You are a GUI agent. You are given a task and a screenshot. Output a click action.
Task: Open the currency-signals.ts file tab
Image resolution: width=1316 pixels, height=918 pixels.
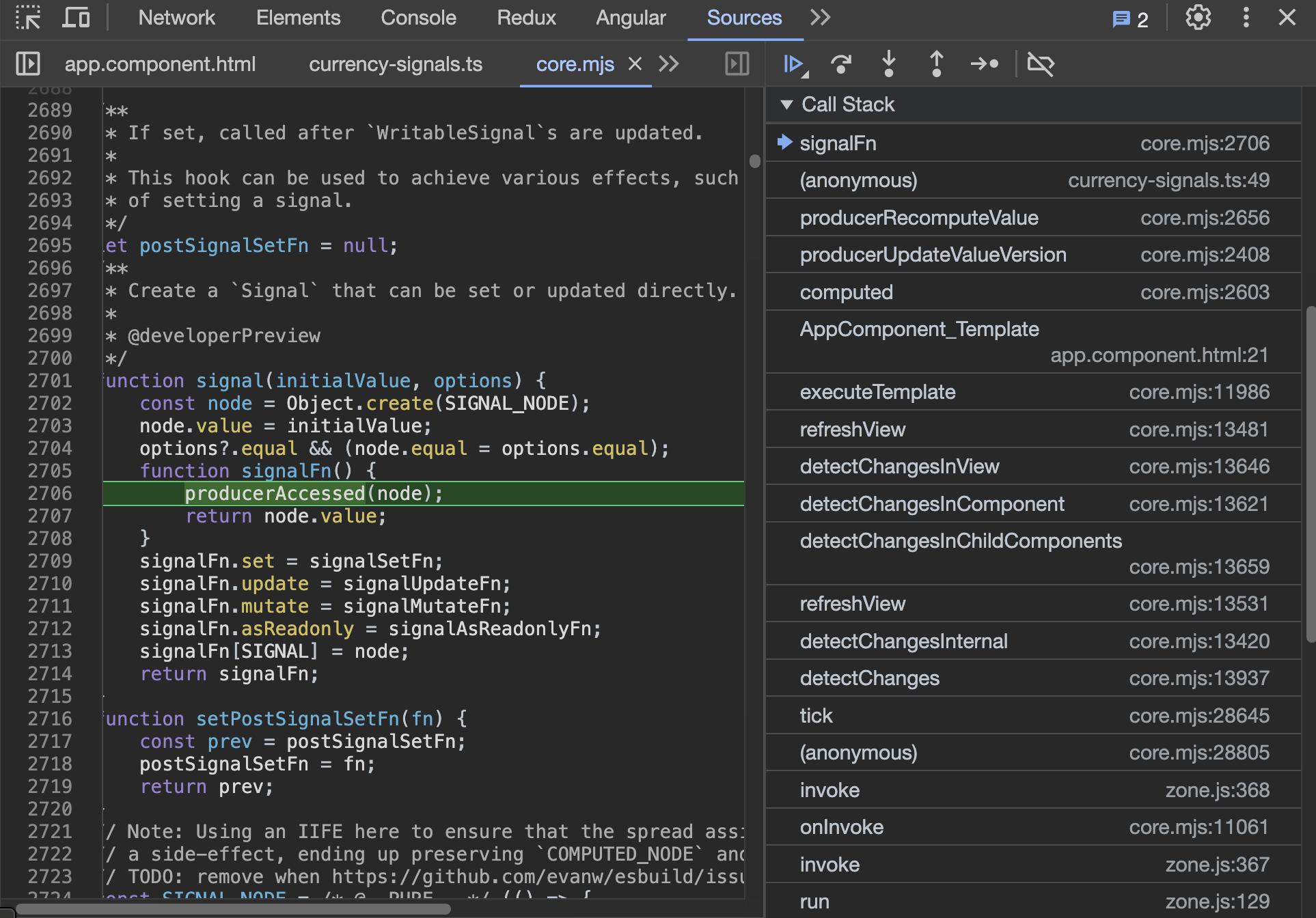(x=395, y=64)
